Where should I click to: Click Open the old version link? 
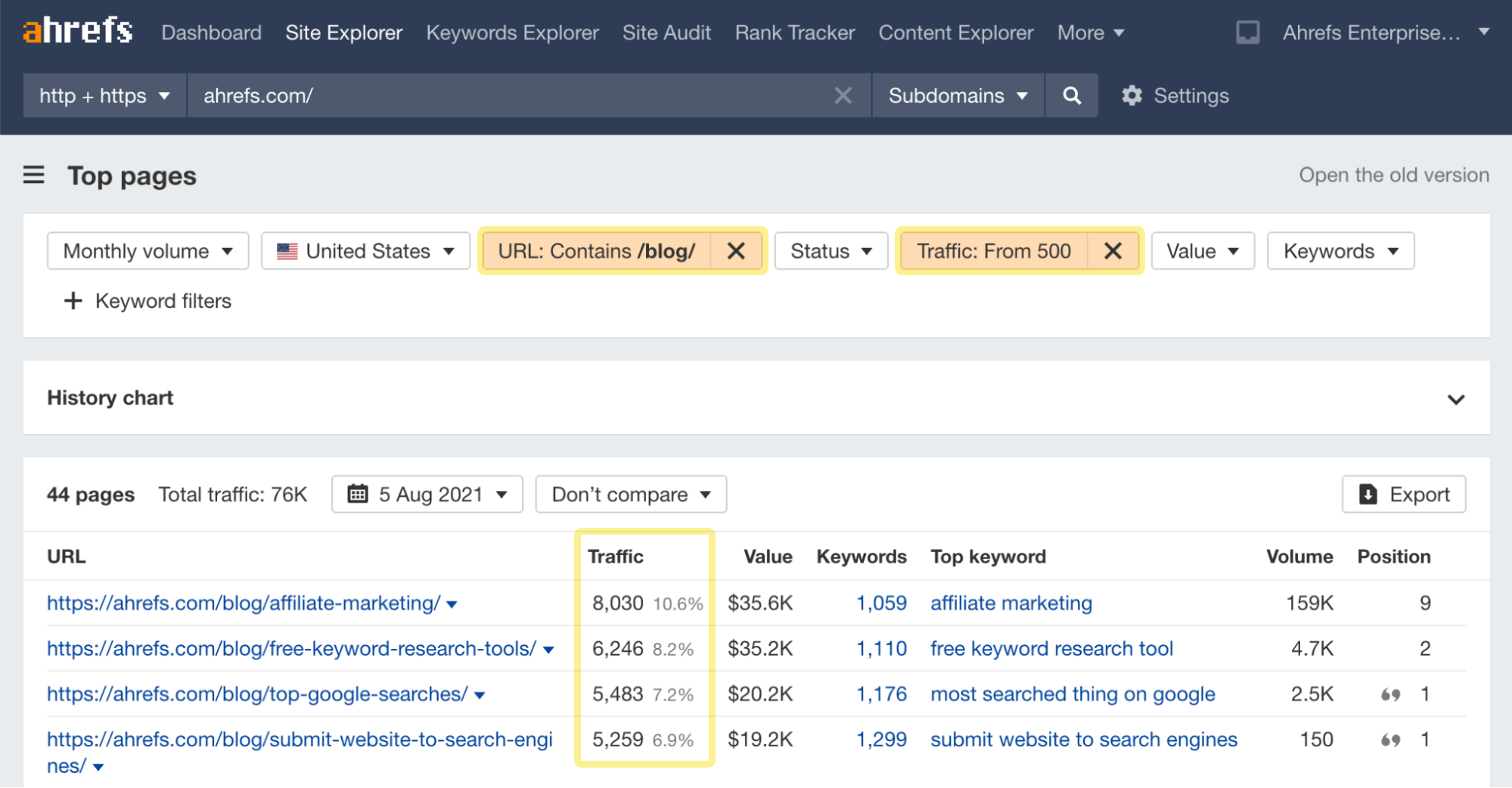click(1393, 175)
